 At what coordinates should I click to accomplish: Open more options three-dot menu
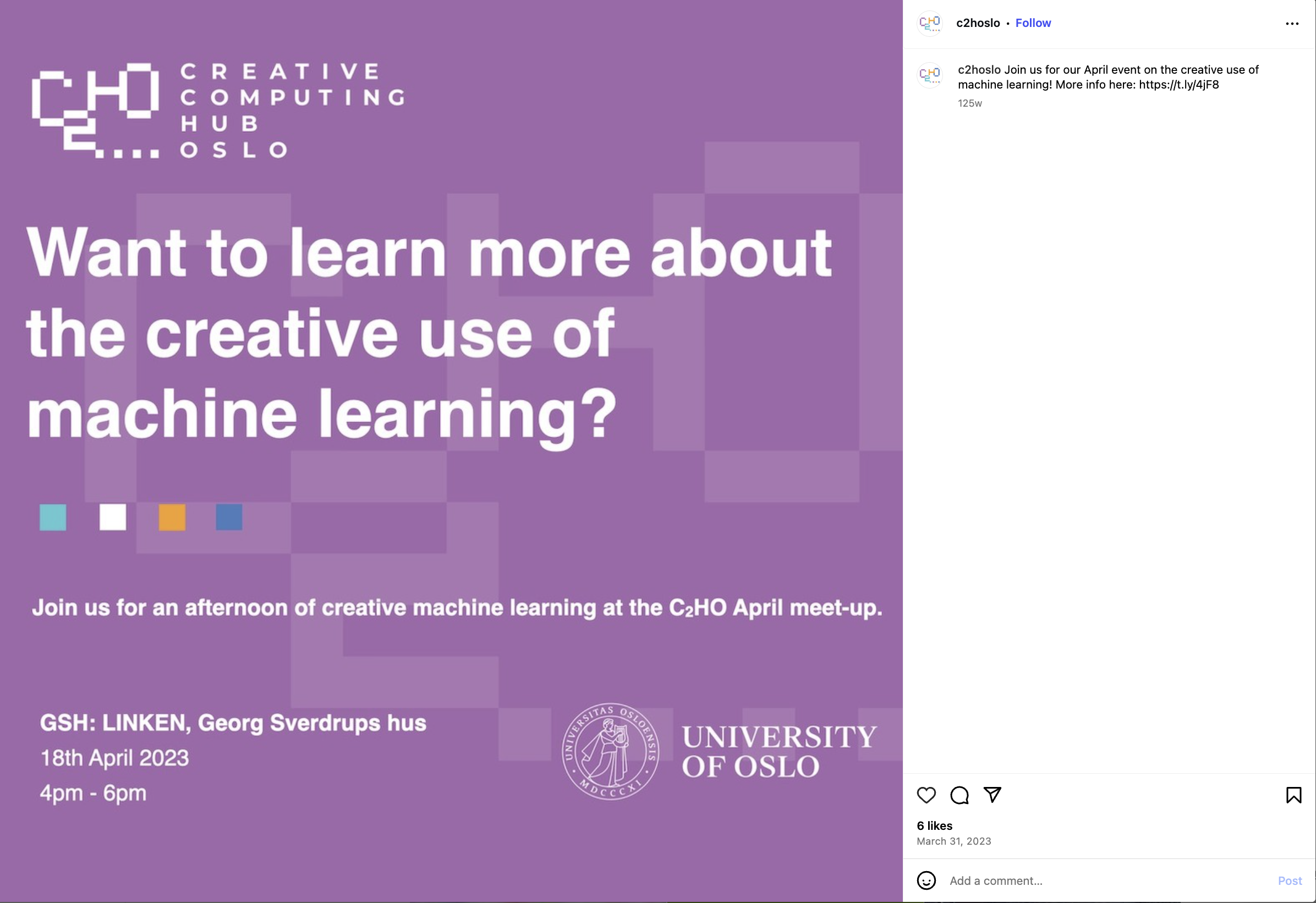point(1292,24)
